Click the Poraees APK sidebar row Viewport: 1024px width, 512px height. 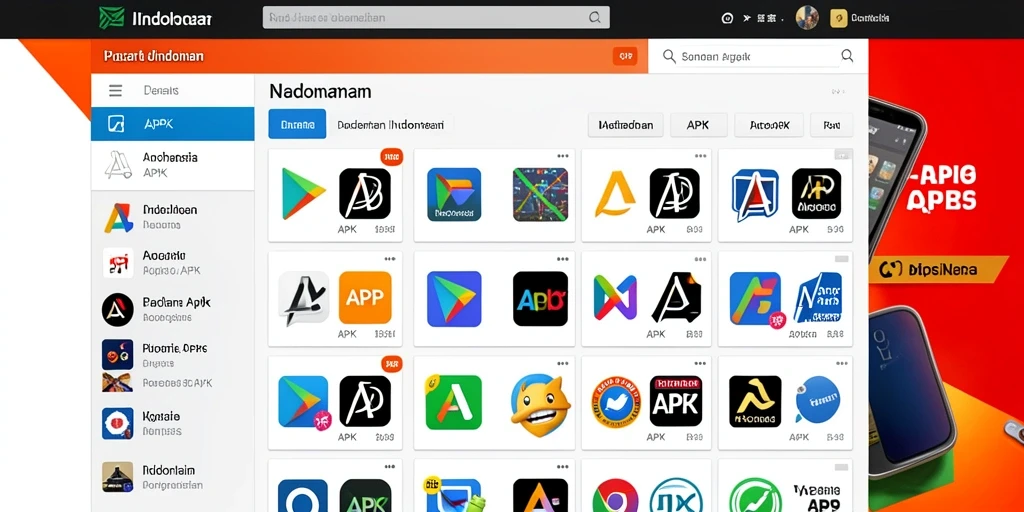[x=172, y=383]
